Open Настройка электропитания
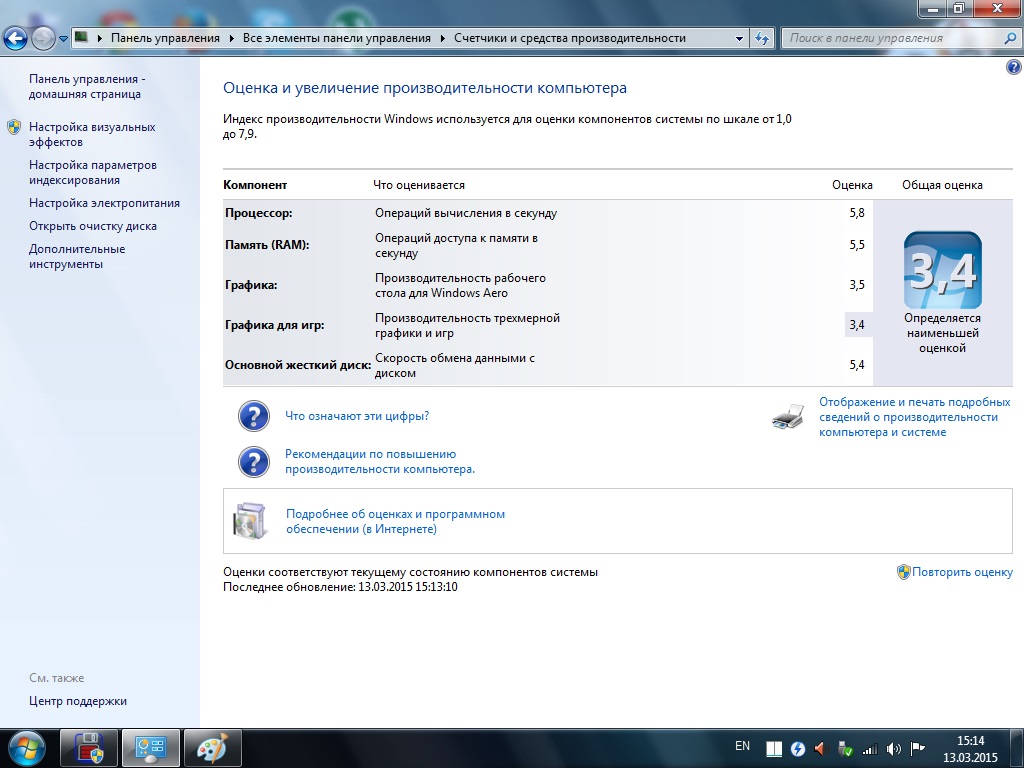 tap(104, 203)
